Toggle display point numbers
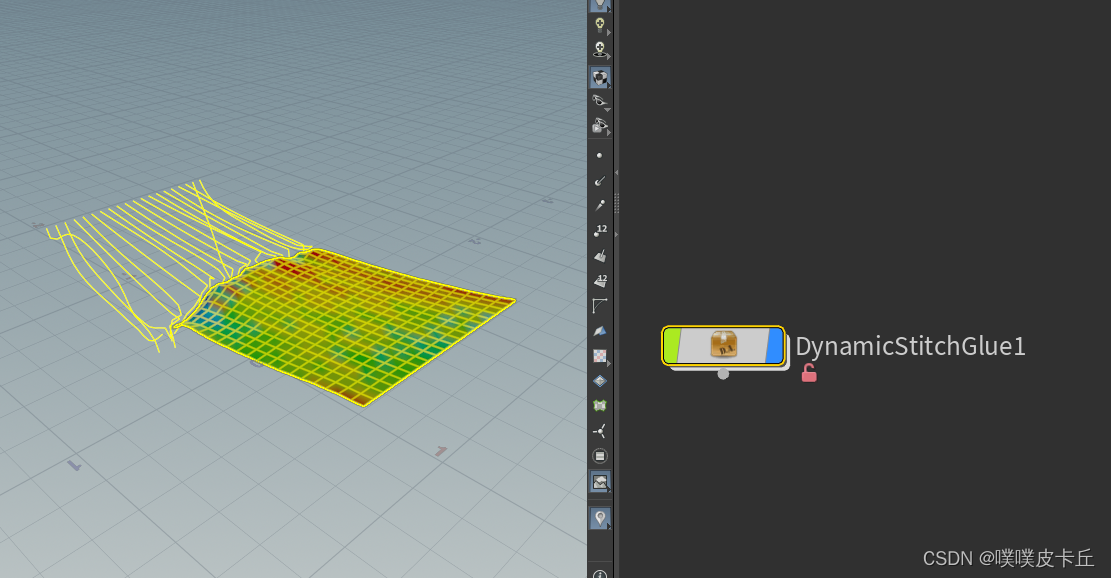 tap(599, 230)
